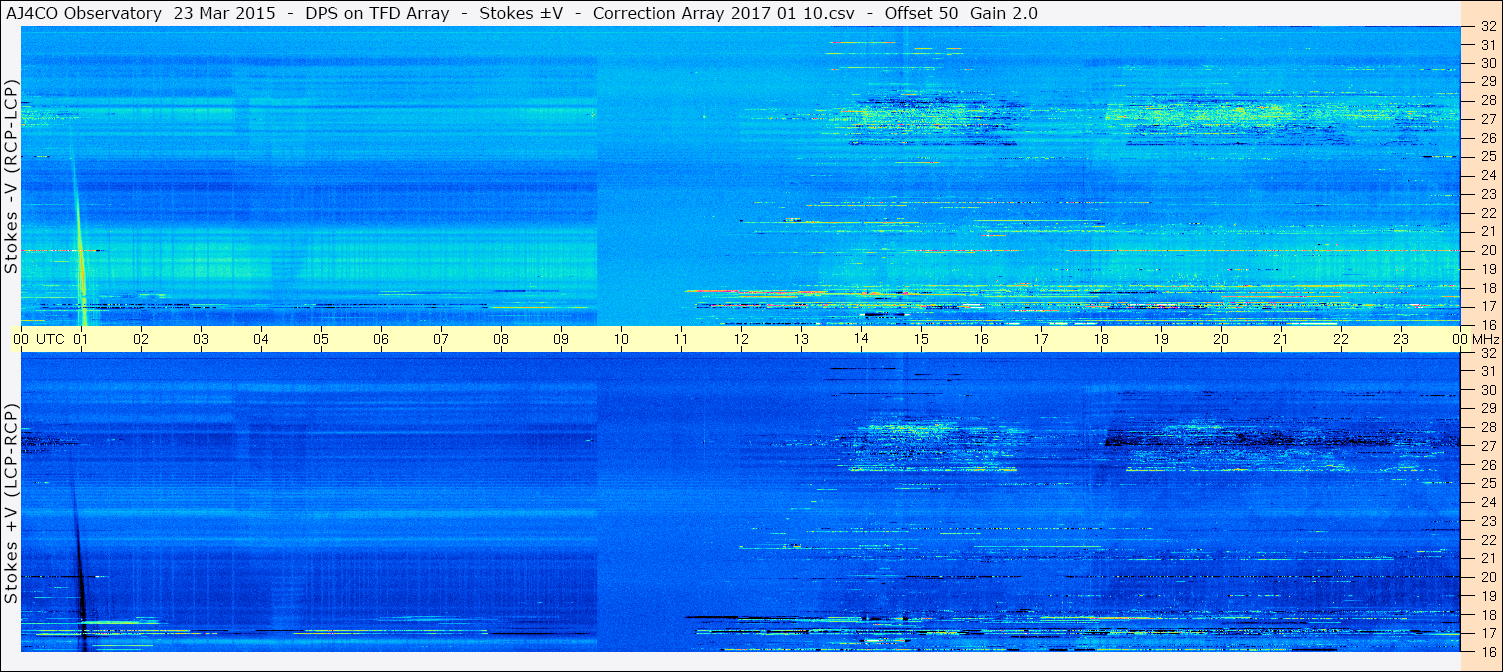This screenshot has width=1503, height=672.
Task: Select the 01 hour mark on the time axis
Action: click(x=81, y=339)
